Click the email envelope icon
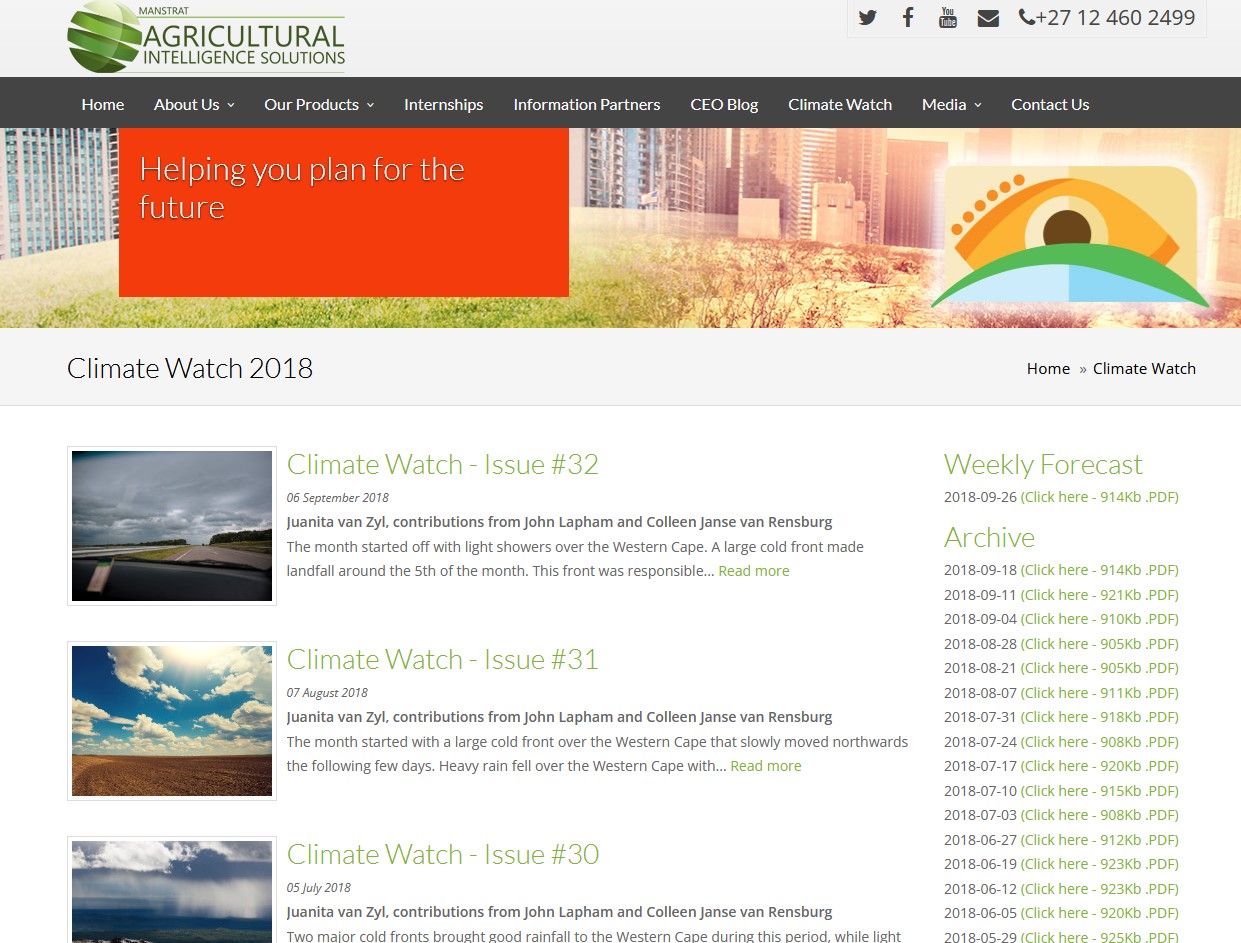Screen dimensions: 1241x943 coord(988,17)
